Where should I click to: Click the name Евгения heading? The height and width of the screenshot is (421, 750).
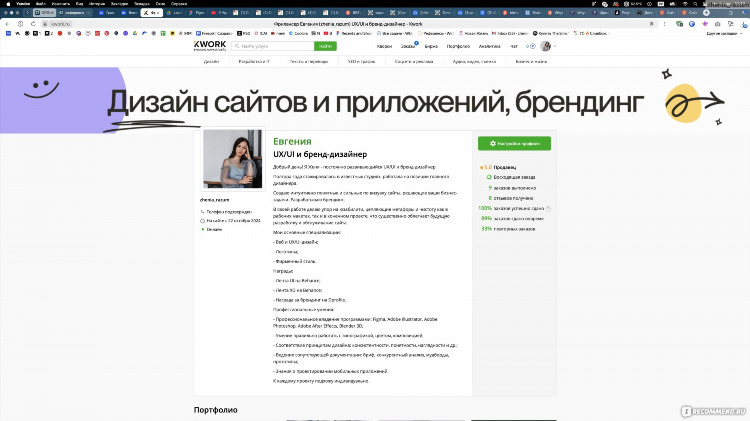pyautogui.click(x=292, y=142)
